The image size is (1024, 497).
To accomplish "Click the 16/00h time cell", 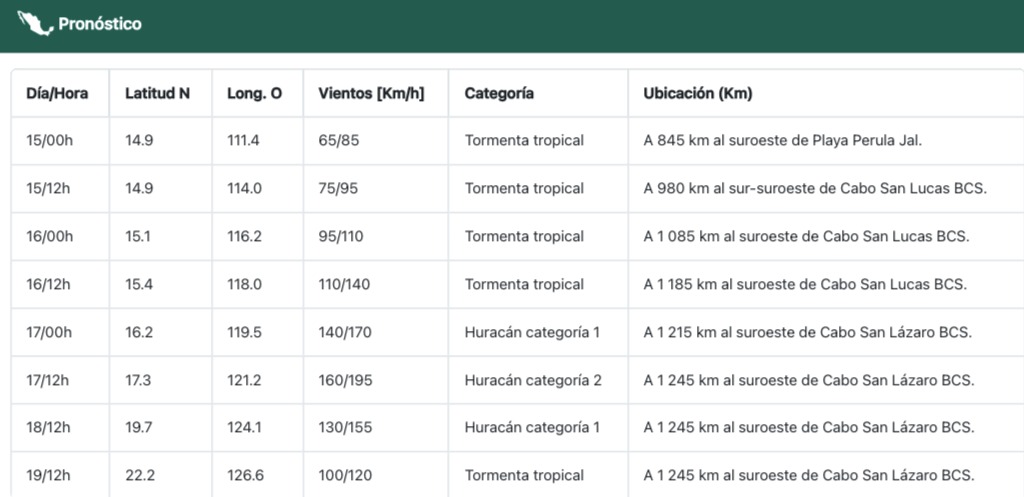I will coord(50,236).
